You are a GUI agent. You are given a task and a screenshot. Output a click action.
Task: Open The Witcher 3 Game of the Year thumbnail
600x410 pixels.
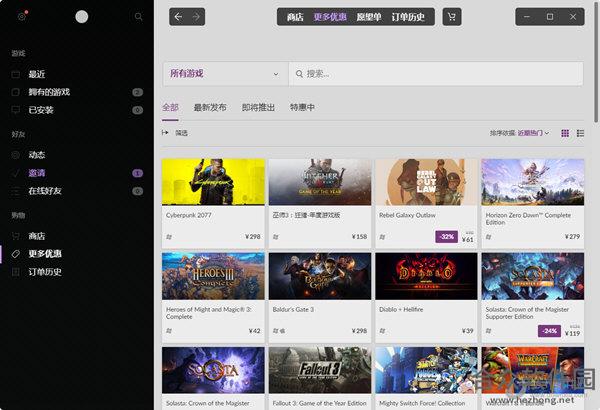coord(320,182)
